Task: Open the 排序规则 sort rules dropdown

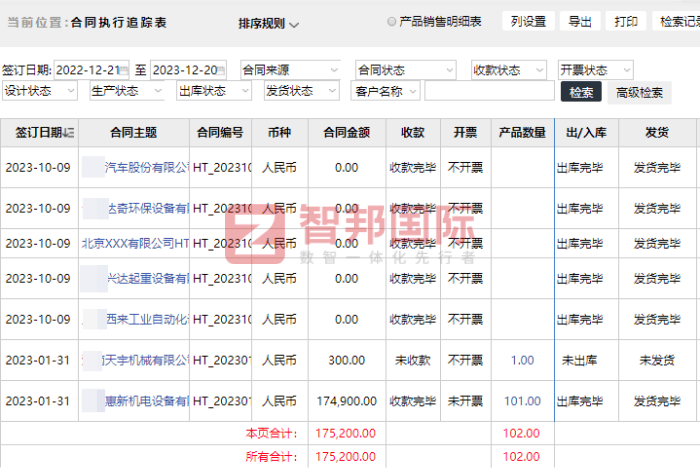Action: click(268, 24)
